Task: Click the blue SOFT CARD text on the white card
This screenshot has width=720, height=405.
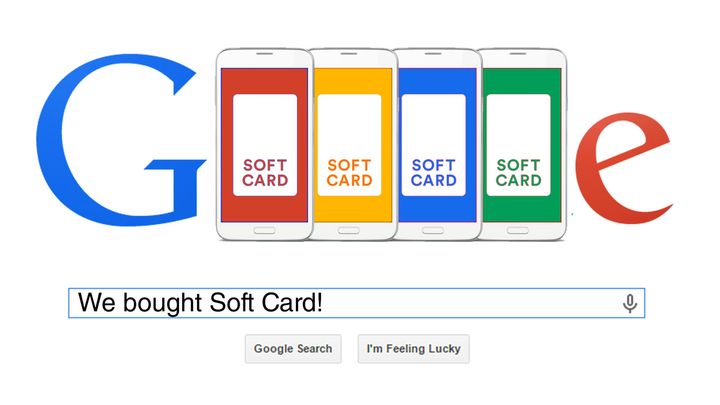Action: (433, 173)
